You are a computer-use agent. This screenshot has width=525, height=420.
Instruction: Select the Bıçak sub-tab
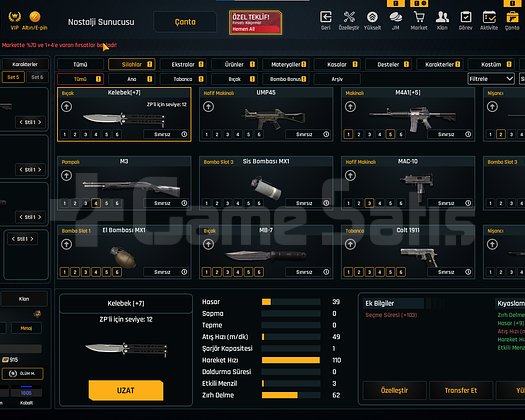pyautogui.click(x=234, y=79)
